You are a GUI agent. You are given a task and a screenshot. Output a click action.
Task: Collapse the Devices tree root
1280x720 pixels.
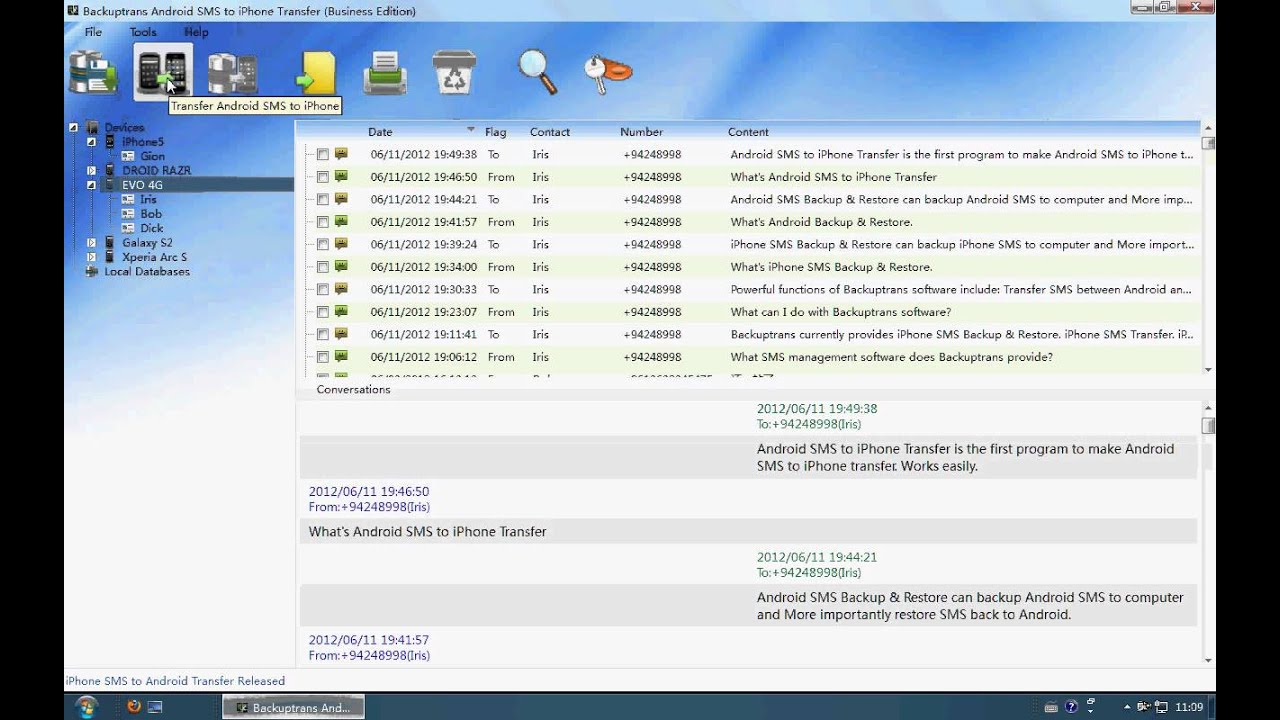[74, 128]
